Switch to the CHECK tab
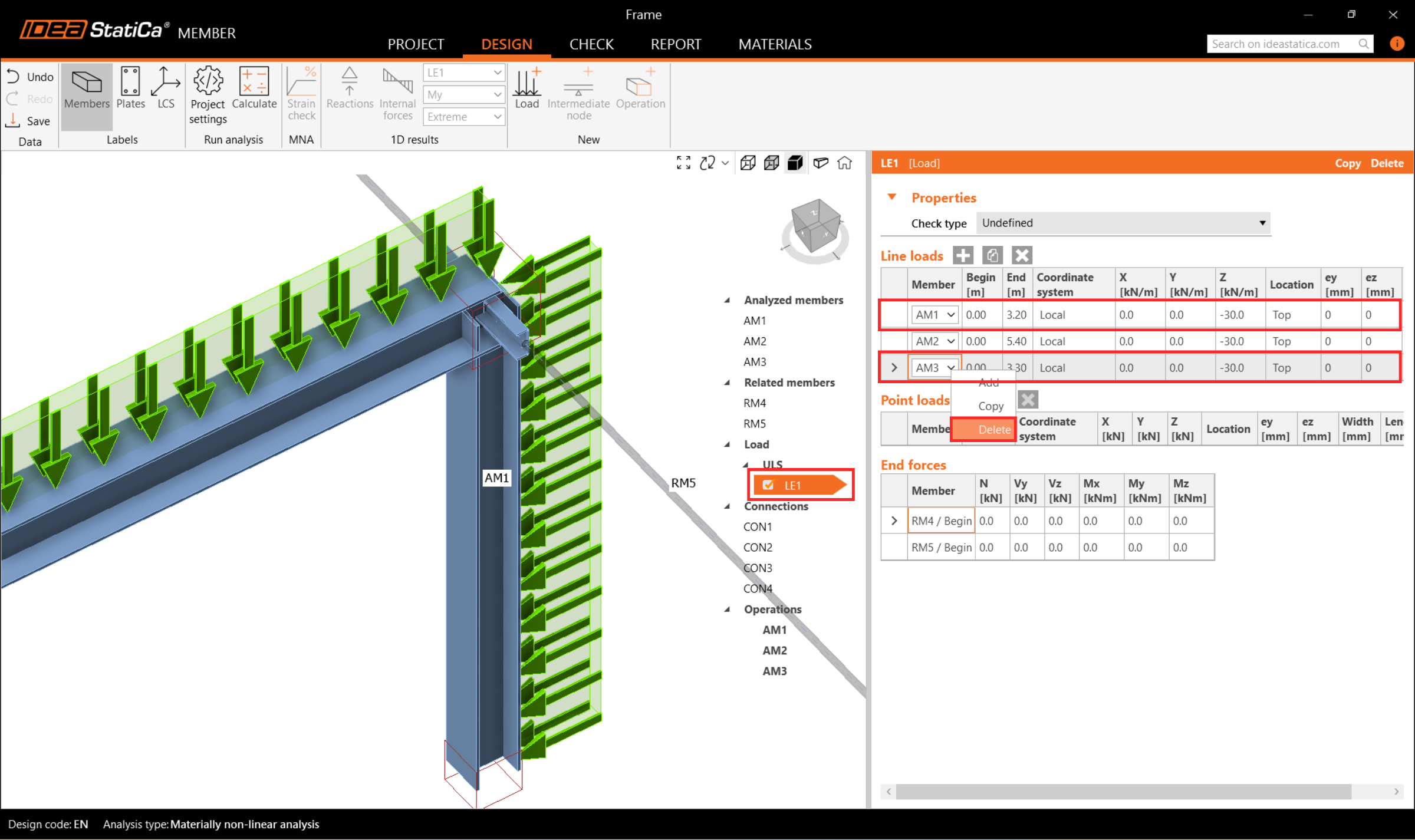The width and height of the screenshot is (1415, 840). (591, 44)
